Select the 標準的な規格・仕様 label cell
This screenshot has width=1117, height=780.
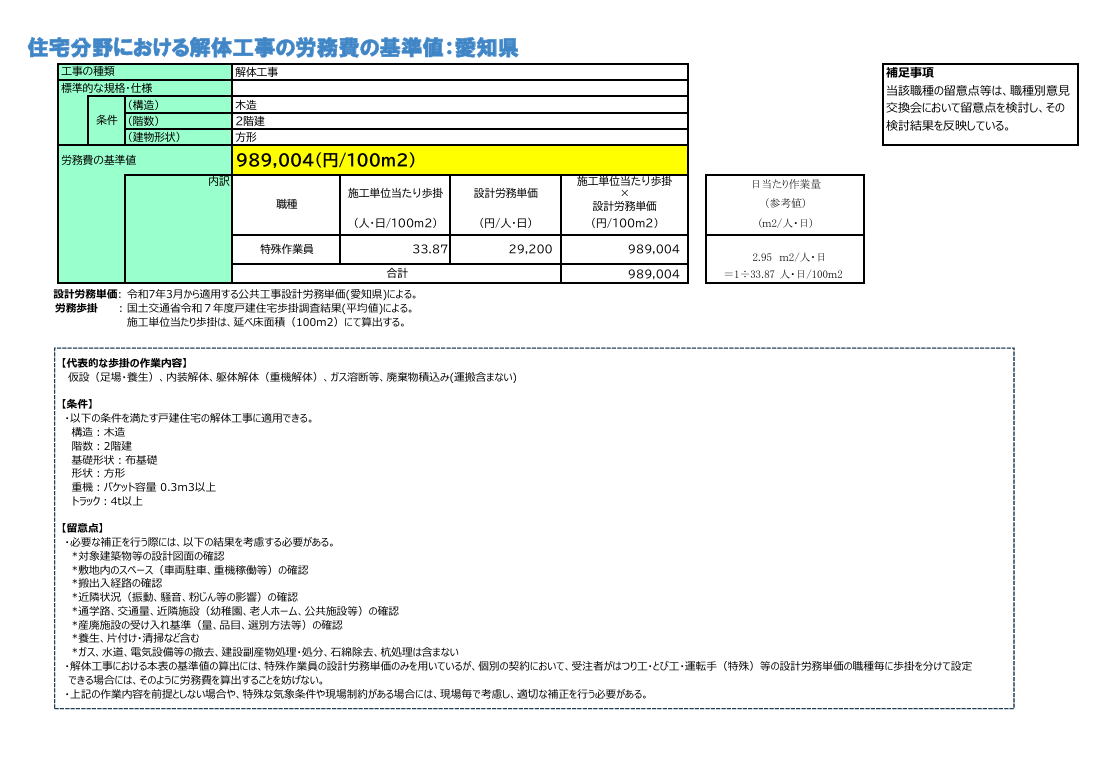coord(144,88)
